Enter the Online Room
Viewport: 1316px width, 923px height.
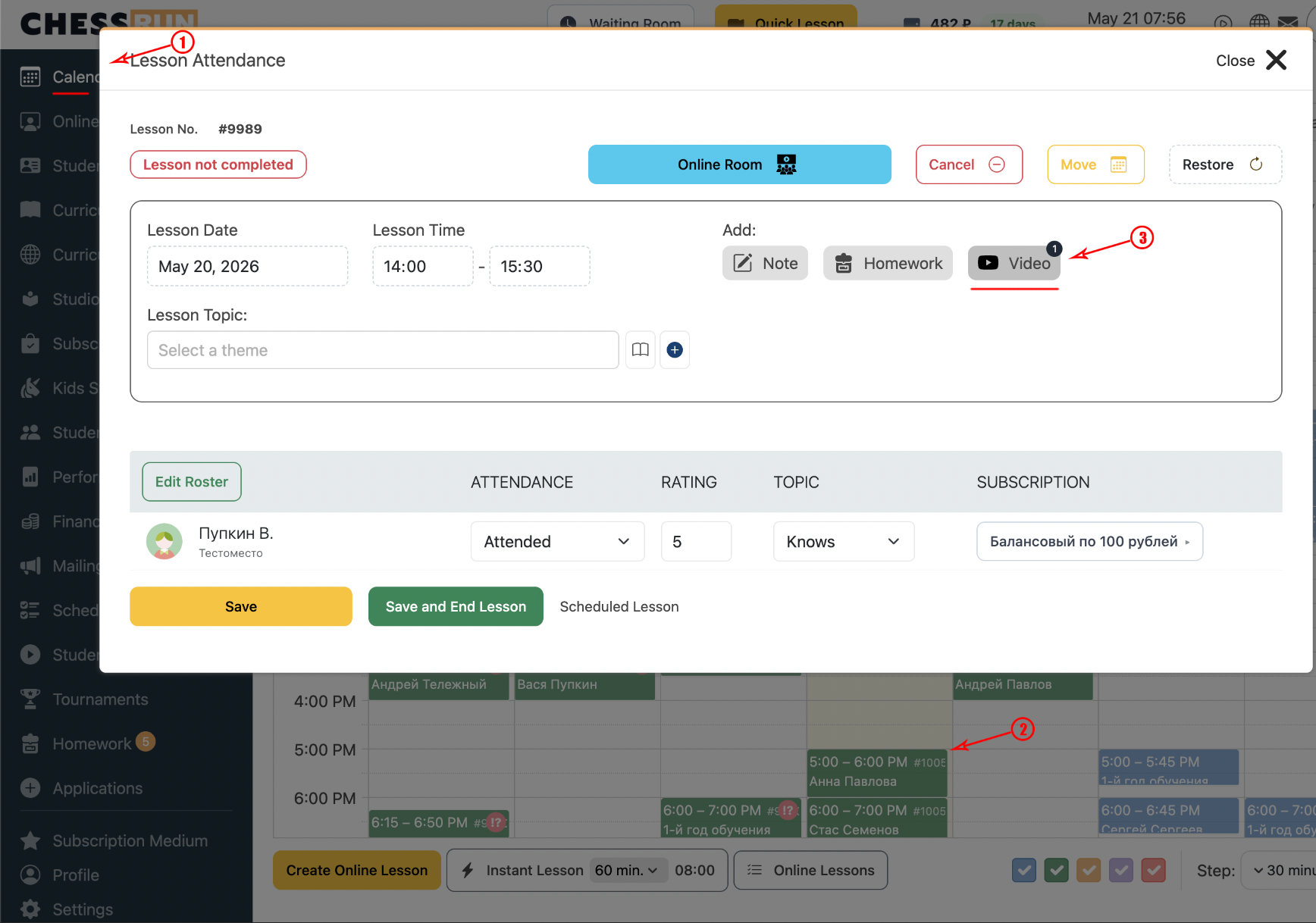[740, 164]
